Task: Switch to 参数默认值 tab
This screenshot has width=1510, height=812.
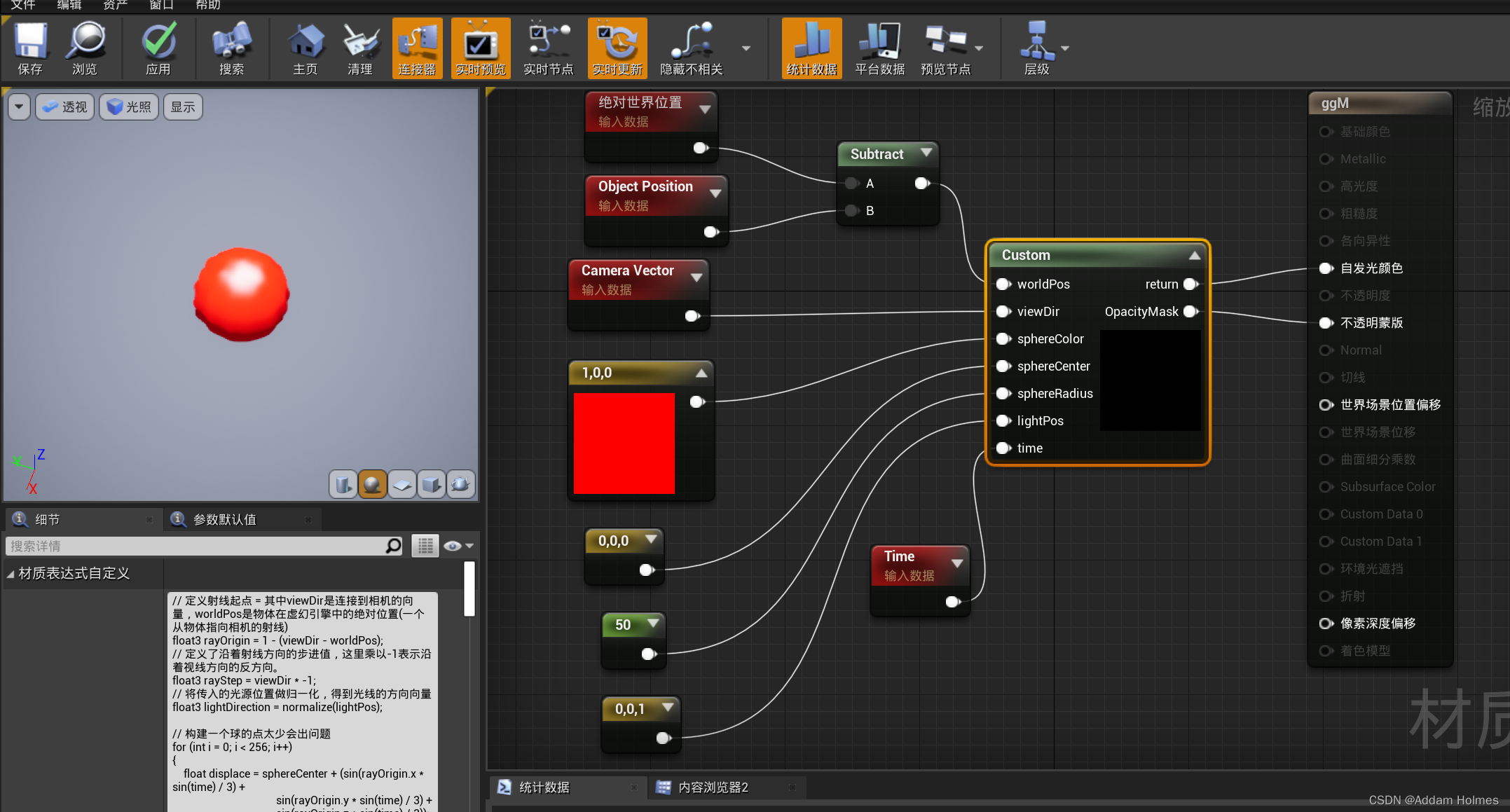Action: 225,519
